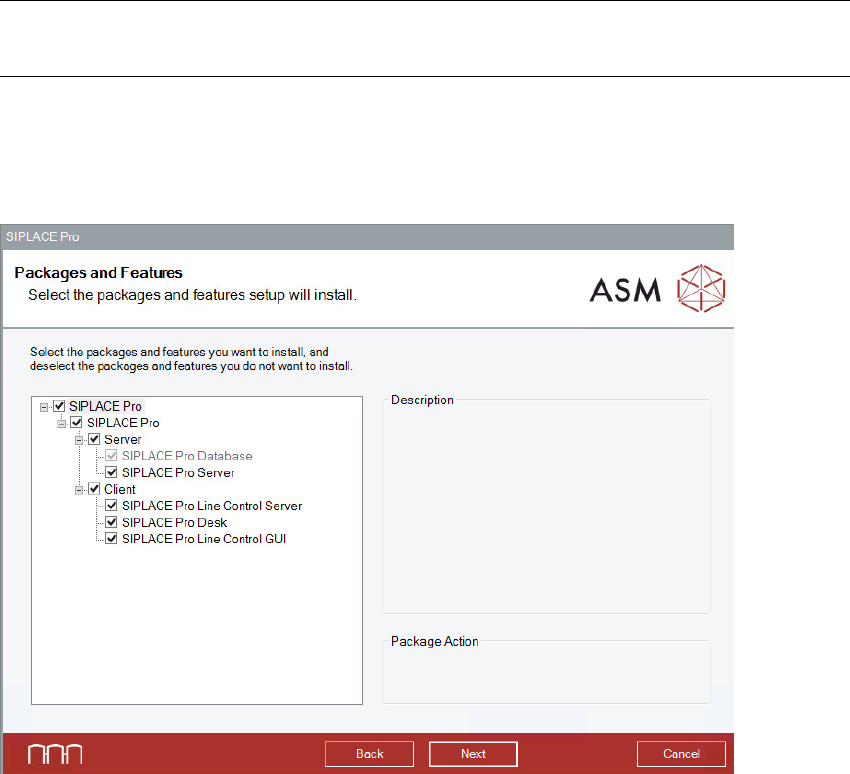Go to the previous step with Back
Screen dimensions: 850x774
click(369, 754)
